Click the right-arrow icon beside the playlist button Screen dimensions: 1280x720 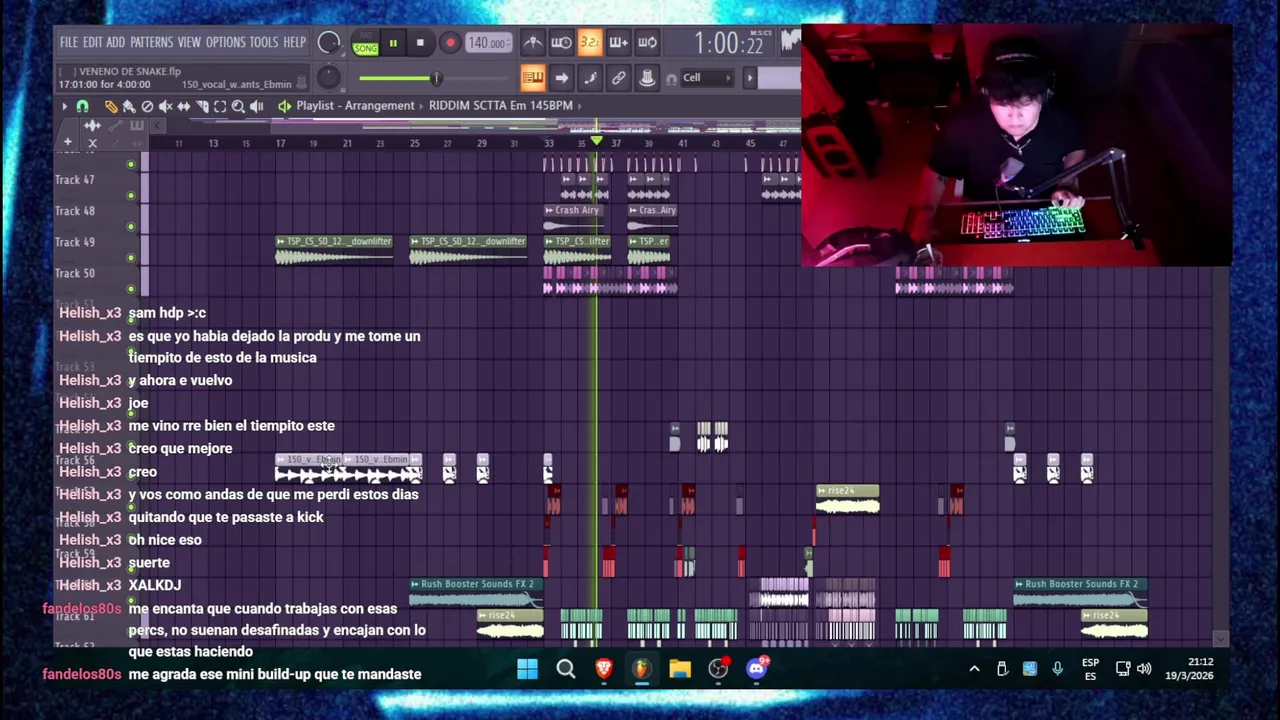[562, 78]
